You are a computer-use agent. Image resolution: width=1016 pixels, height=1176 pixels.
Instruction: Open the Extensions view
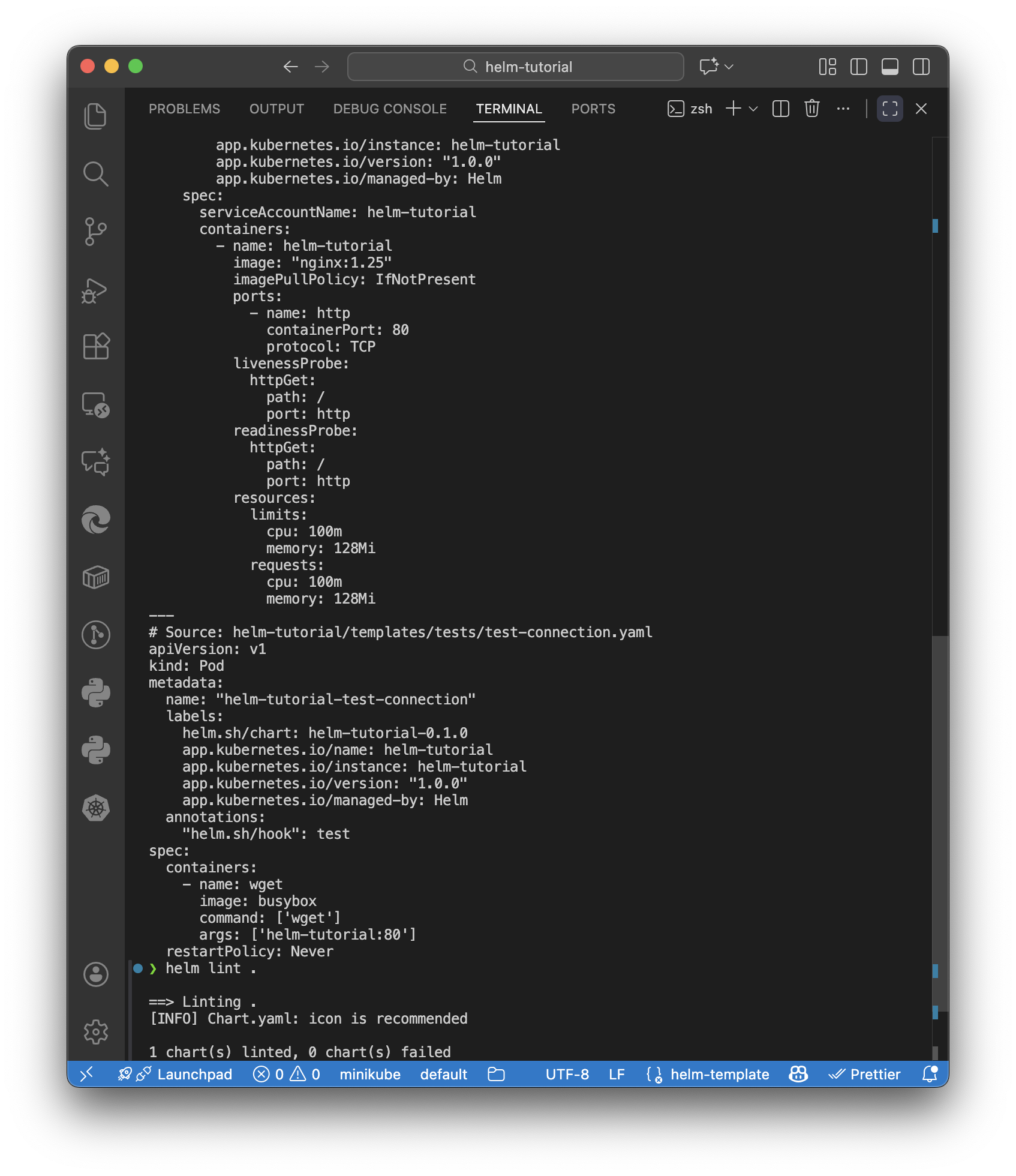95,347
